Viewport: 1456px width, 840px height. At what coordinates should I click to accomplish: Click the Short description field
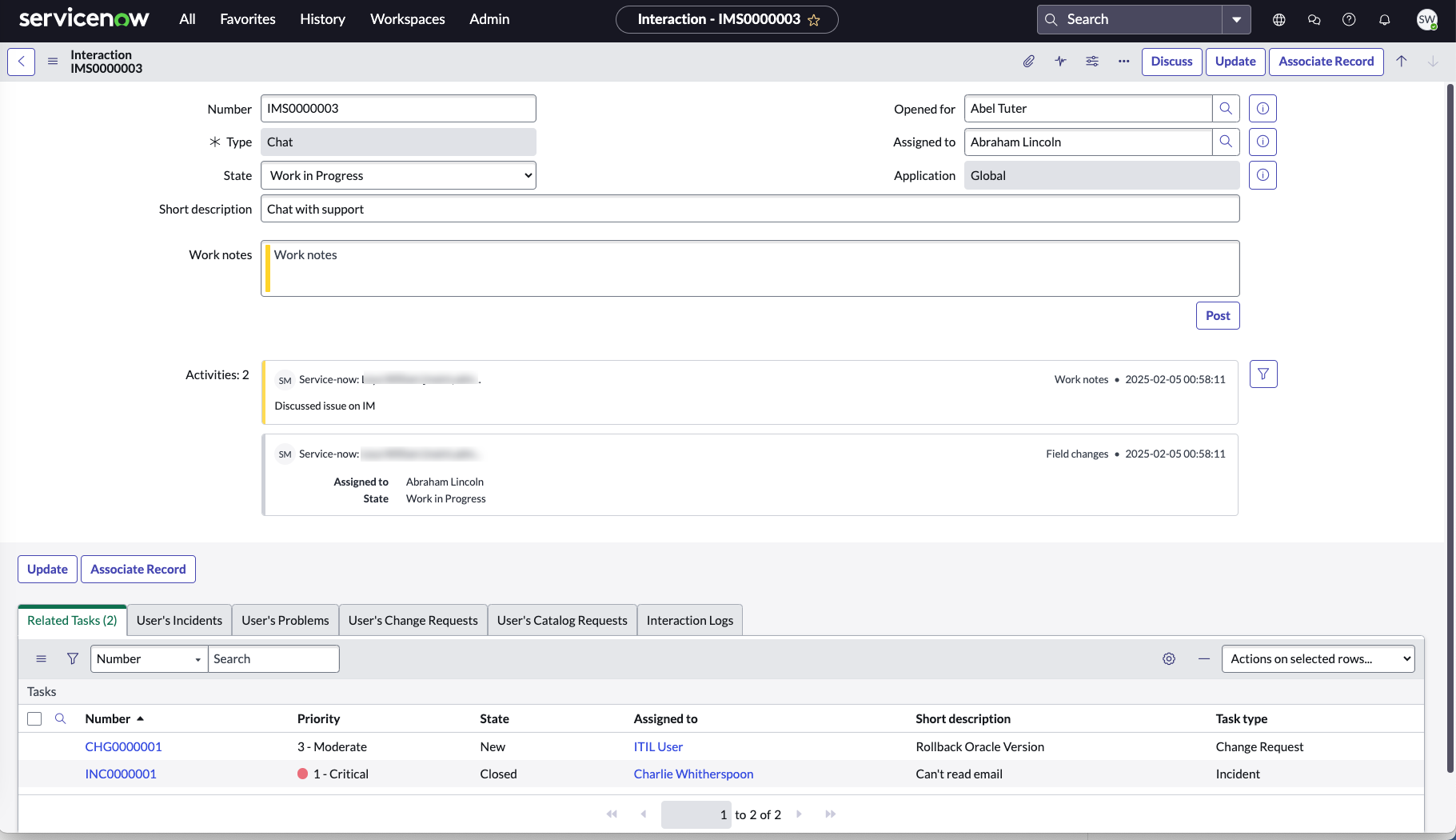click(x=750, y=210)
